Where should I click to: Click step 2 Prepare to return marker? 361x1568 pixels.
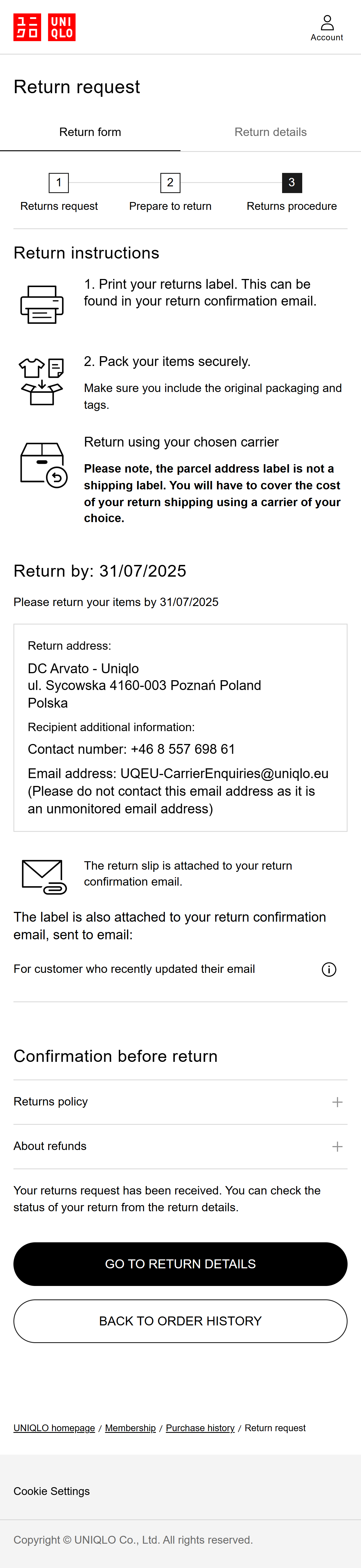170,183
